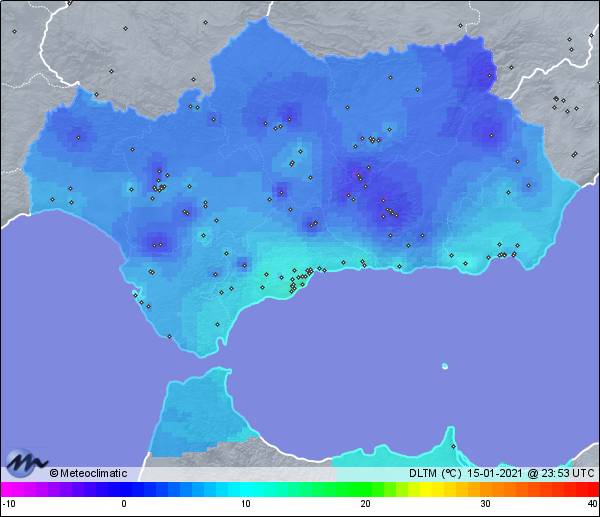The width and height of the screenshot is (600, 517).
Task: Click the -10 label on temperature scale
Action: coord(8,504)
